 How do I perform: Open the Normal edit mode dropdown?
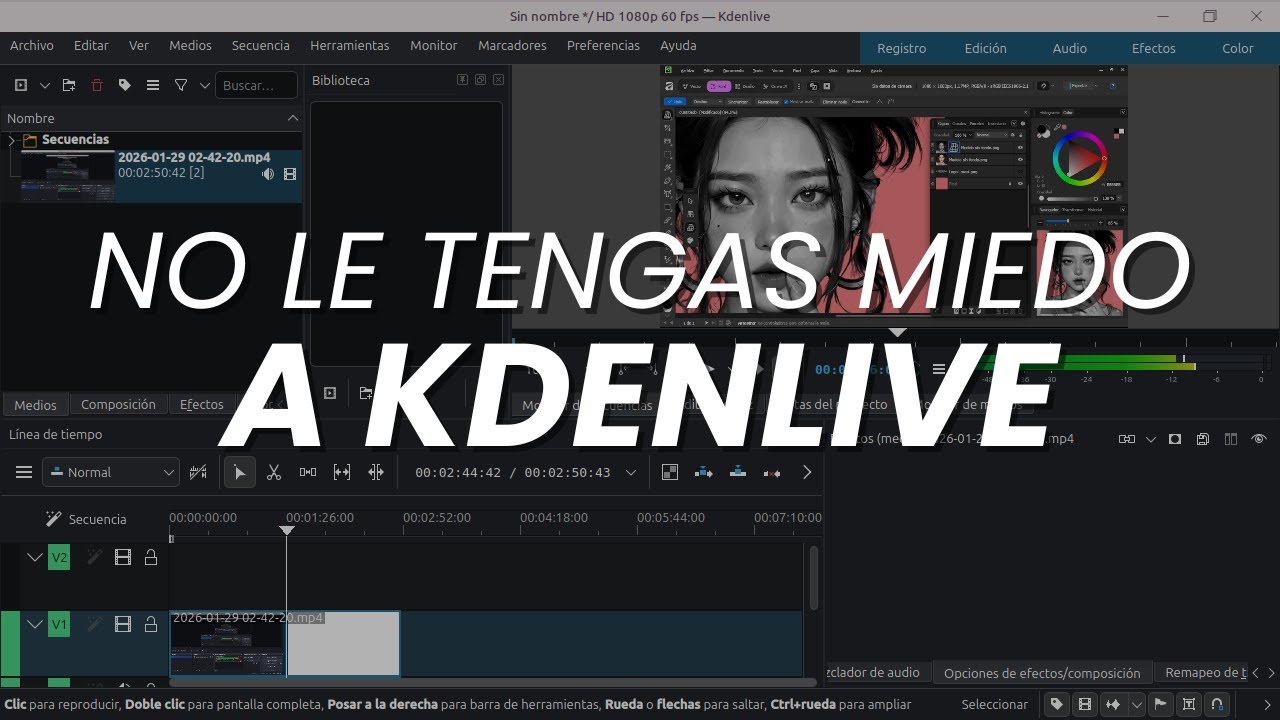coord(111,472)
